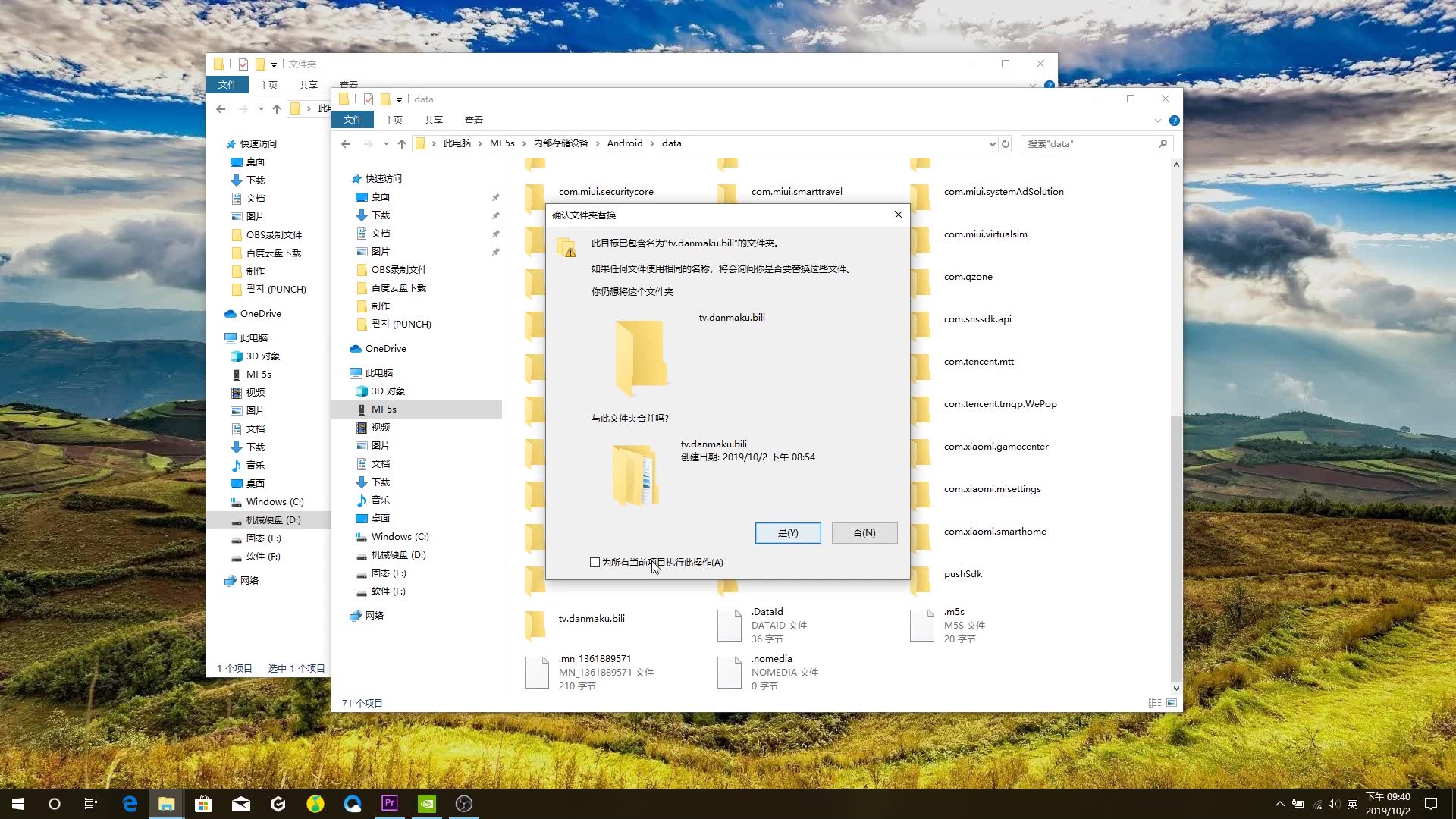Image resolution: width=1456 pixels, height=819 pixels.
Task: Click 是(Y) to confirm folder merge
Action: [788, 532]
